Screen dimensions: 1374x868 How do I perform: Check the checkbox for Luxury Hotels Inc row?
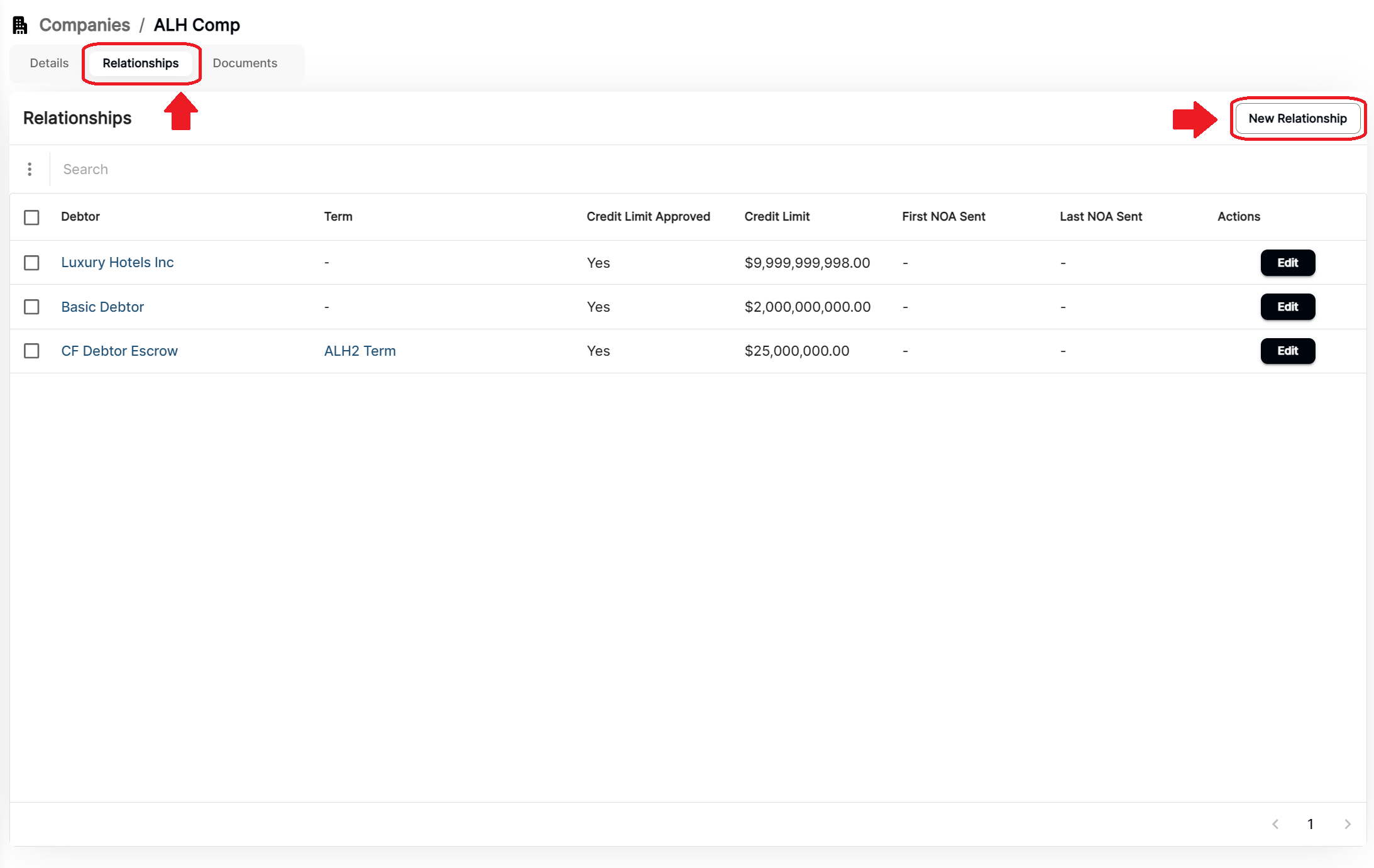coord(31,263)
